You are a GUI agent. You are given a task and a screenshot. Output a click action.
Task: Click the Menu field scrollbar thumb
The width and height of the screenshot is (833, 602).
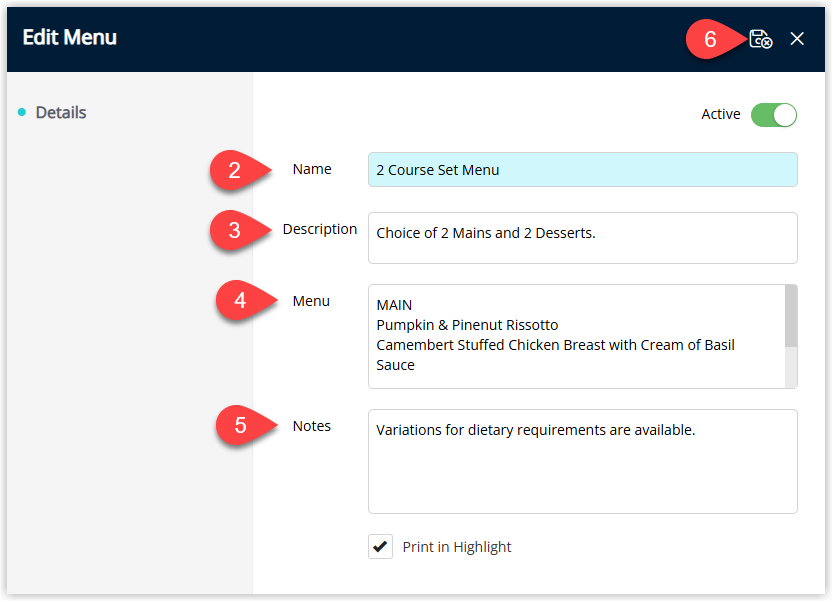(x=791, y=316)
